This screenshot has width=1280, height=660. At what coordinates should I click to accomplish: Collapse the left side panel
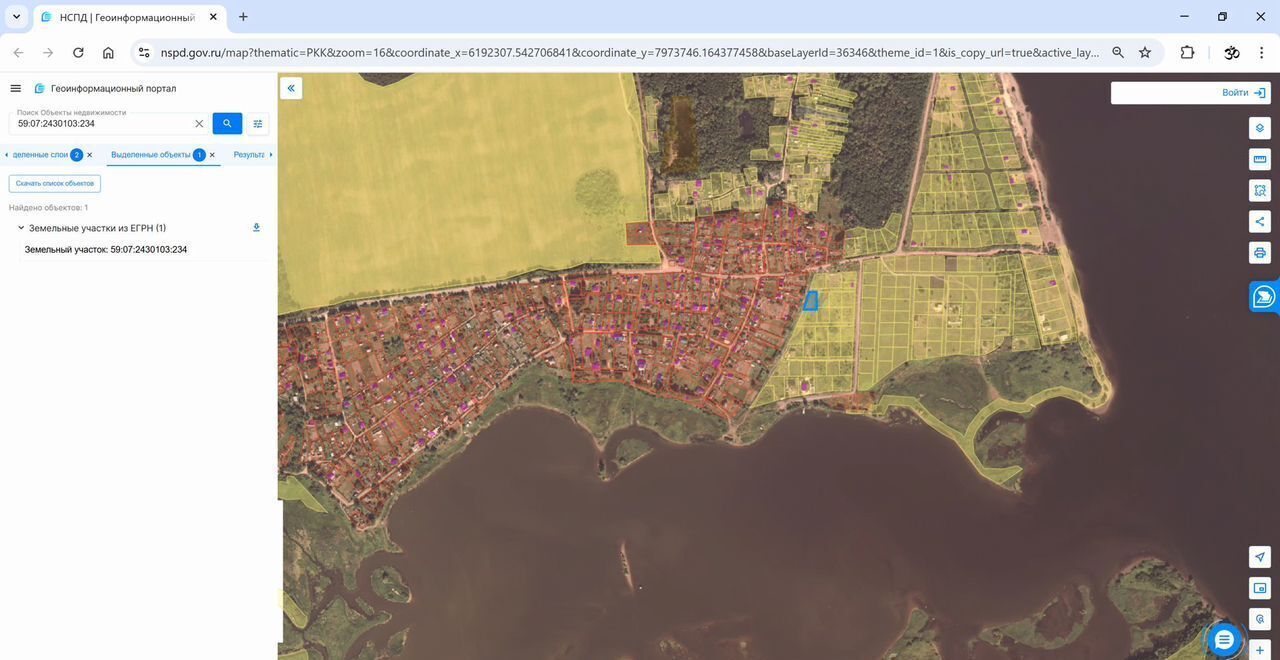[x=291, y=88]
